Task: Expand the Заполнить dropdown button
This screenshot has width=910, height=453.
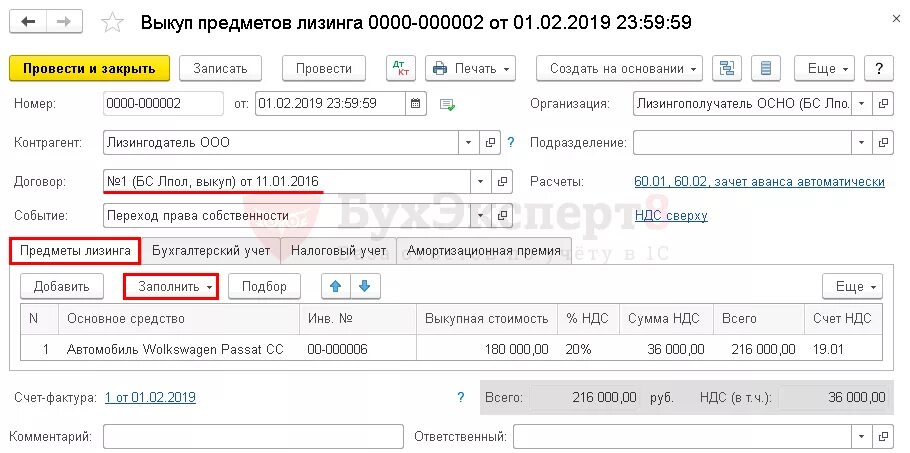Action: coord(171,287)
